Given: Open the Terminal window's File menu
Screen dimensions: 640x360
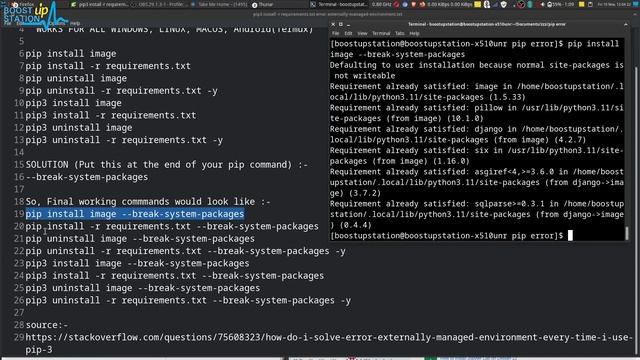Looking at the screenshot, I should coord(336,33).
